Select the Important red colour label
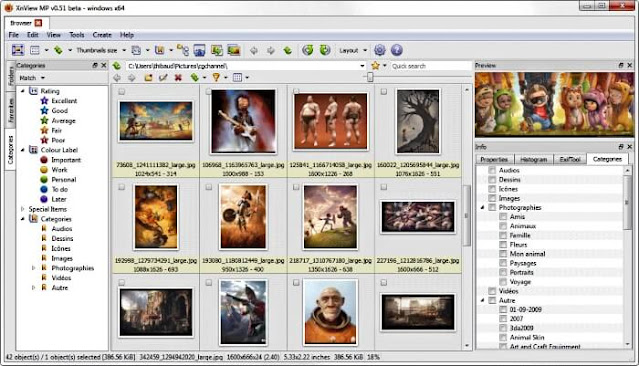The image size is (639, 366). point(66,160)
